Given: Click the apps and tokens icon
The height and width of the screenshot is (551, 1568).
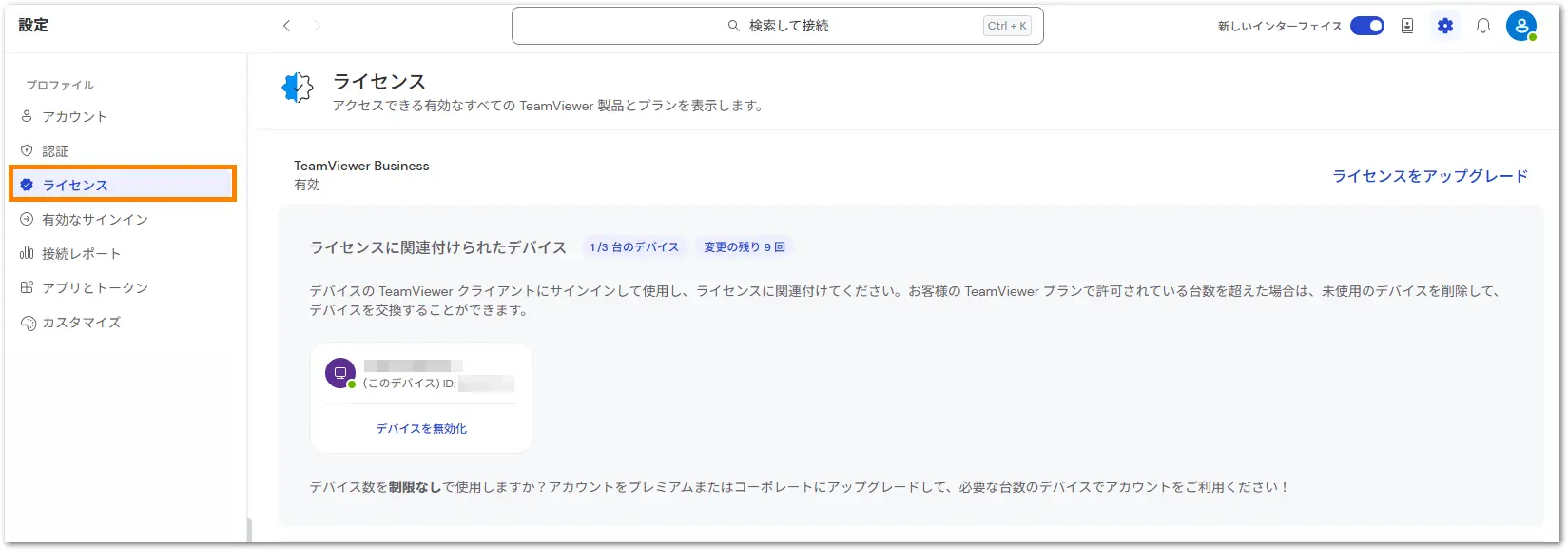Looking at the screenshot, I should tap(27, 287).
